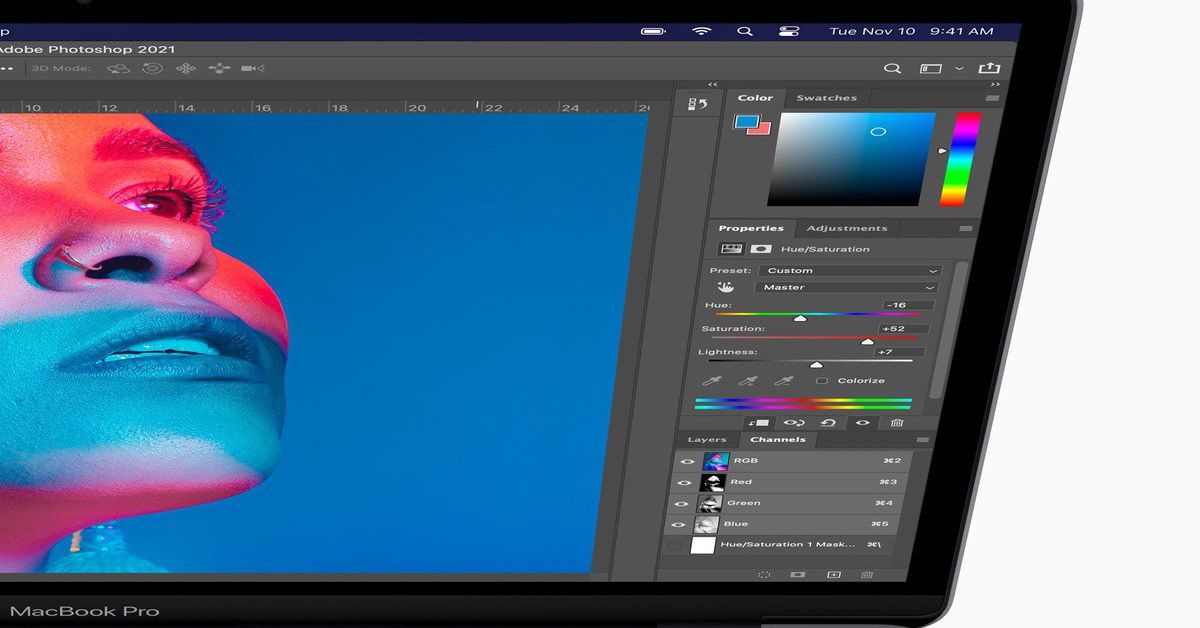
Task: Activate the on-image targeted adjustment hand tool
Action: 725,287
